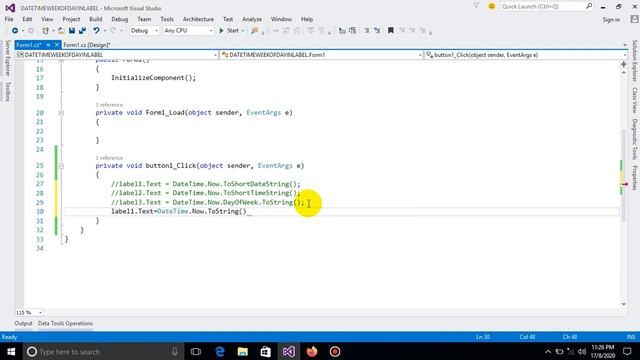Viewport: 640px width, 360px height.
Task: Open the Debug configuration dropdown
Action: [144, 31]
